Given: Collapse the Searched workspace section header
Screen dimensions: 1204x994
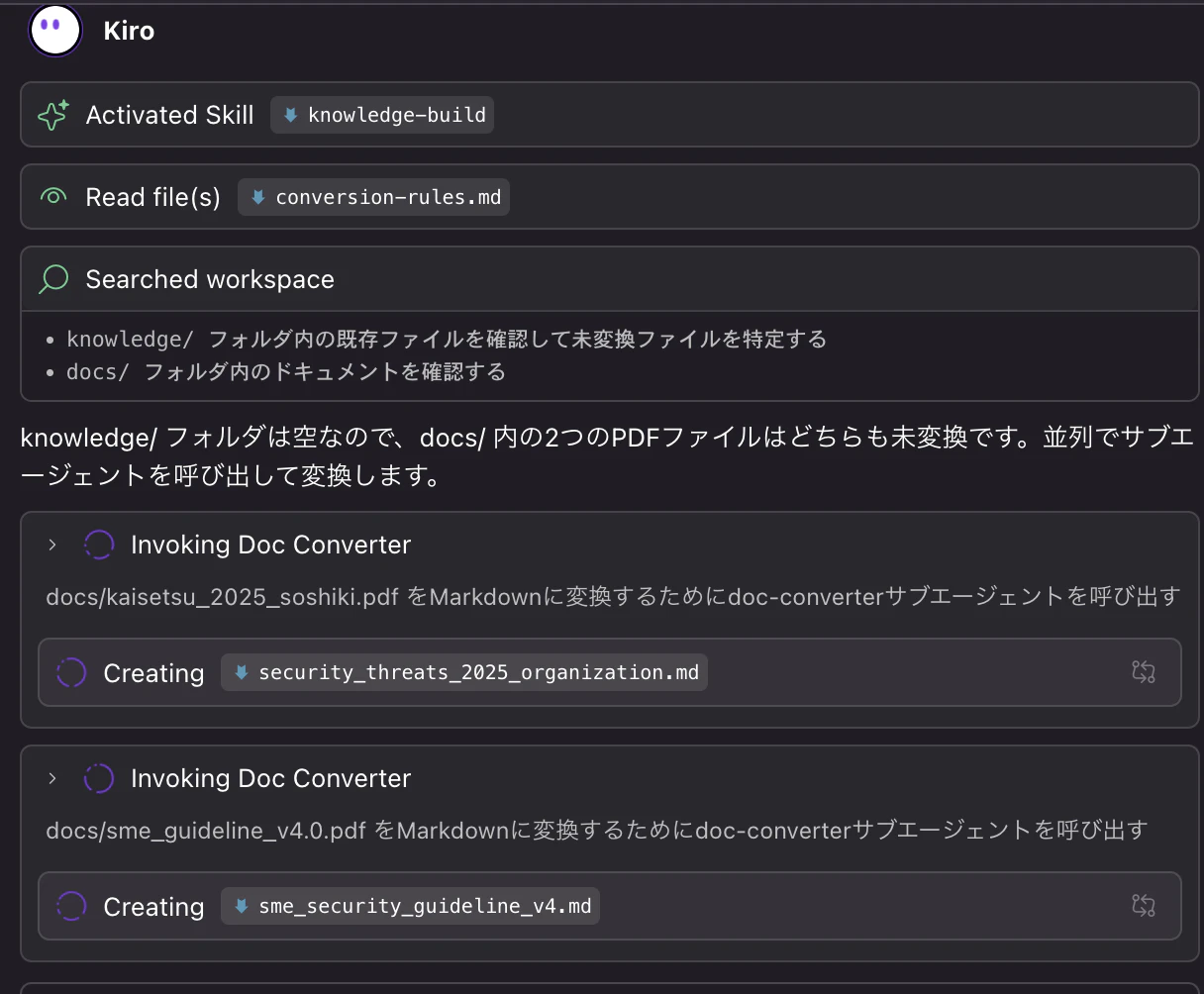Looking at the screenshot, I should tap(610, 279).
